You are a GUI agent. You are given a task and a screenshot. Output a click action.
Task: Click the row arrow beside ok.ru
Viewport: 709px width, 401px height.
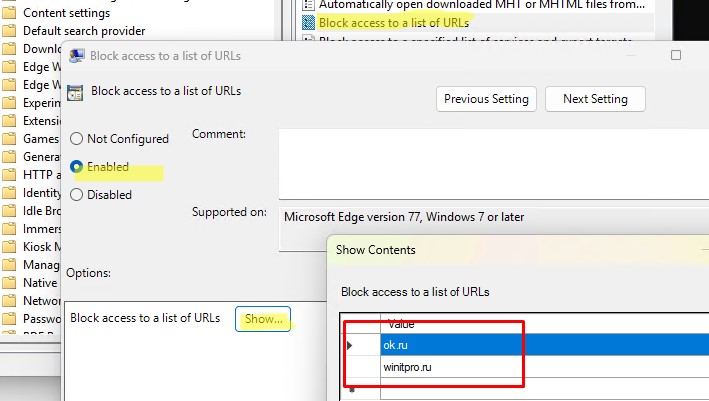click(x=350, y=345)
